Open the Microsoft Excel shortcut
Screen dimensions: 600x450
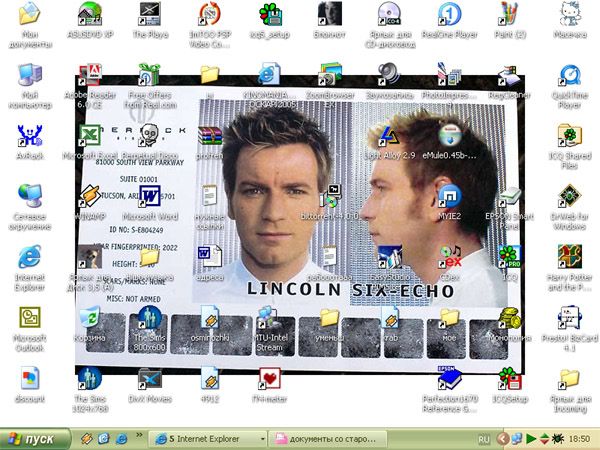(x=90, y=135)
